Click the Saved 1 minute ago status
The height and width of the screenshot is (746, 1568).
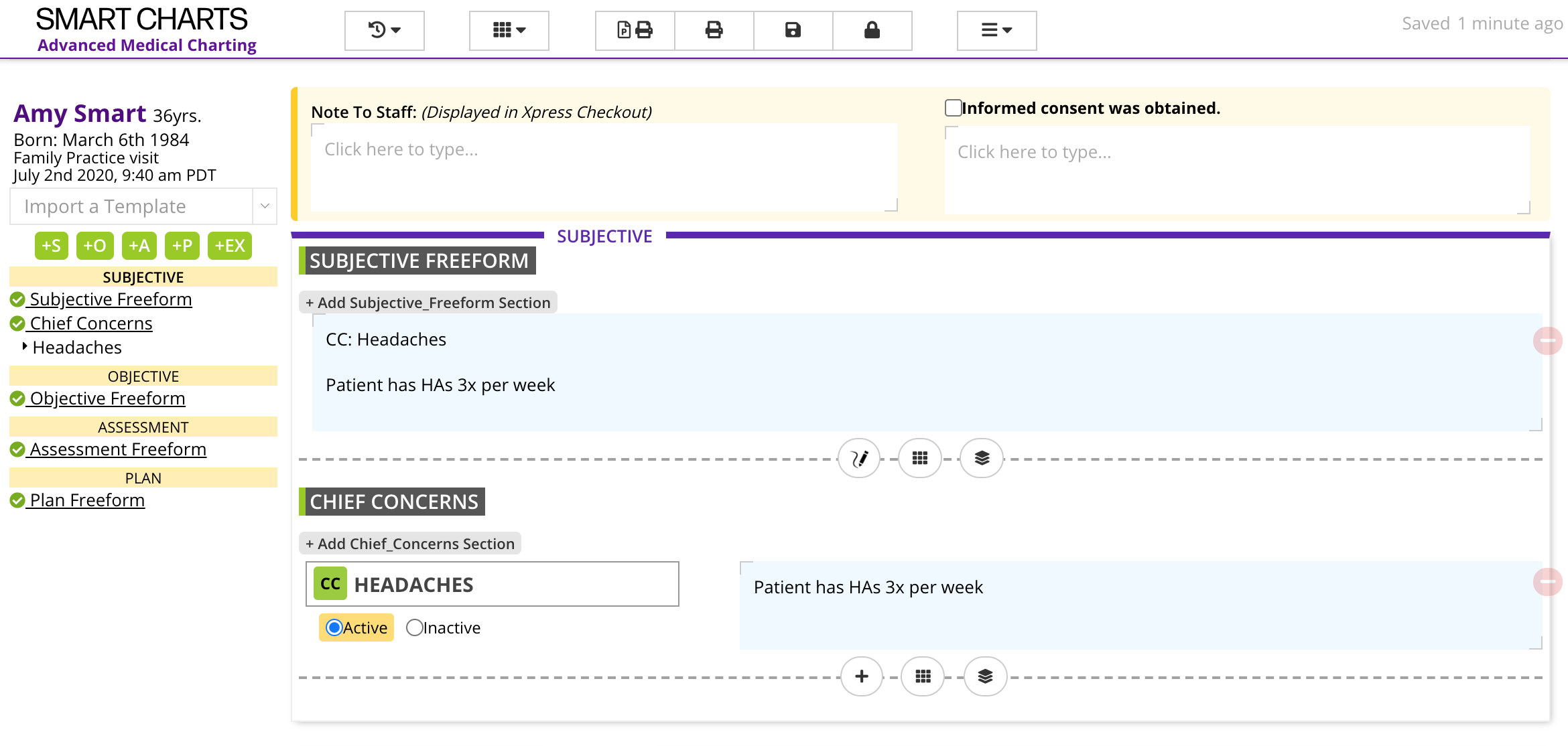click(1482, 23)
